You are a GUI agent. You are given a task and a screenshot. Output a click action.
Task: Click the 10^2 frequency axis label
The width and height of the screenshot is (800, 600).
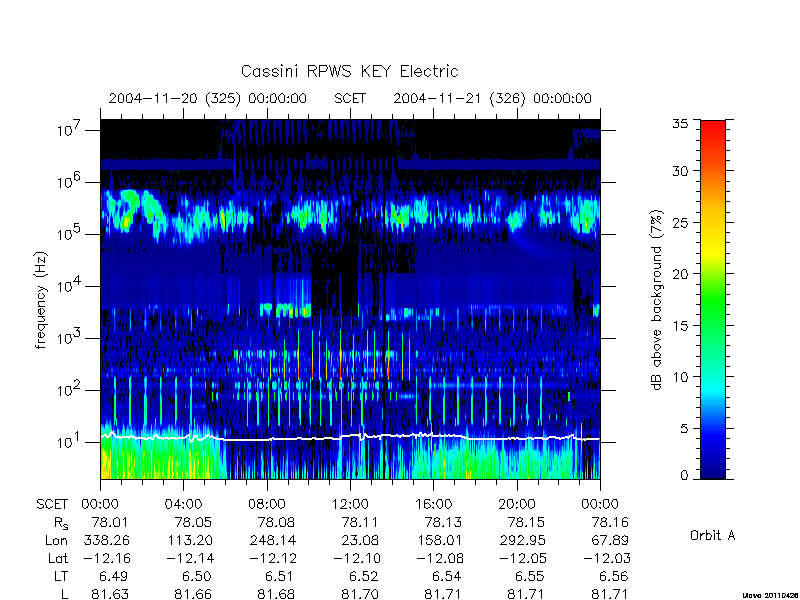[70, 389]
